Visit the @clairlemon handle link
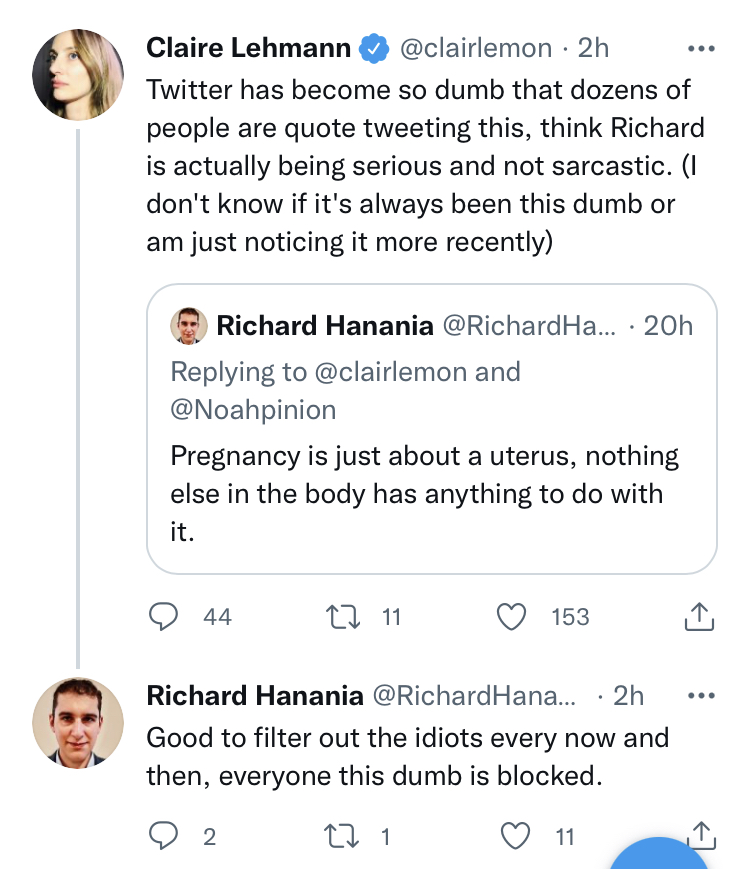This screenshot has height=869, width=750. pyautogui.click(x=476, y=48)
